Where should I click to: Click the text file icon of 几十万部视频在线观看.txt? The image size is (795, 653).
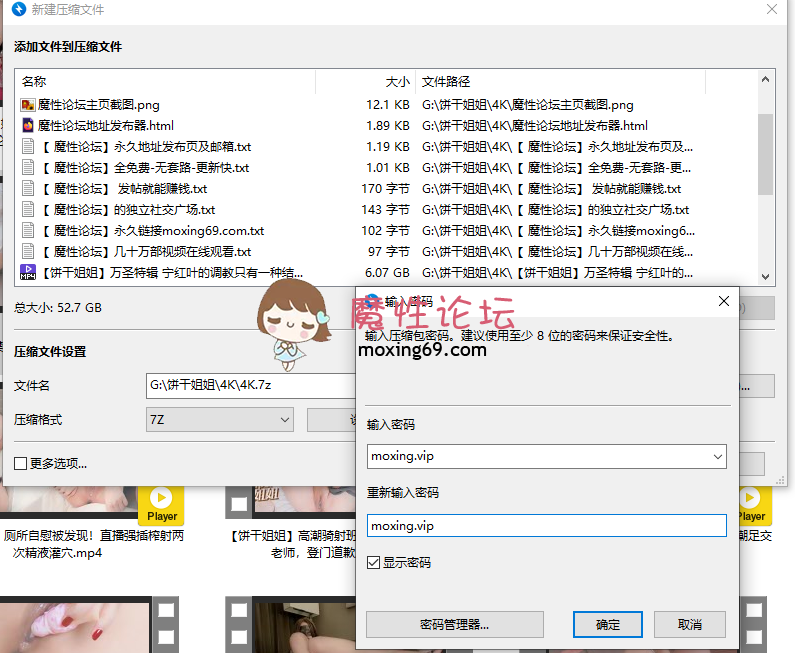click(28, 252)
